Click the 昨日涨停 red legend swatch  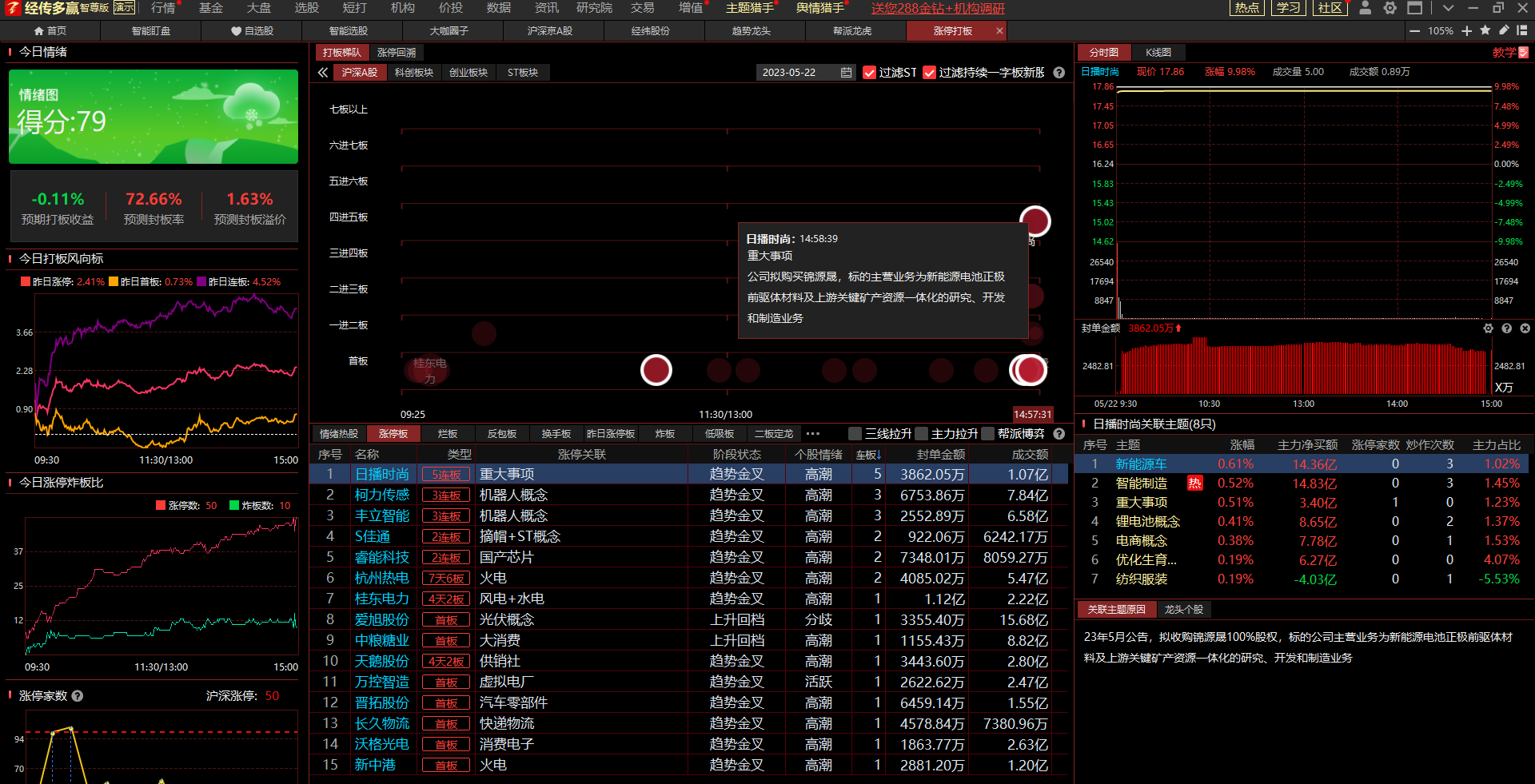click(x=26, y=282)
